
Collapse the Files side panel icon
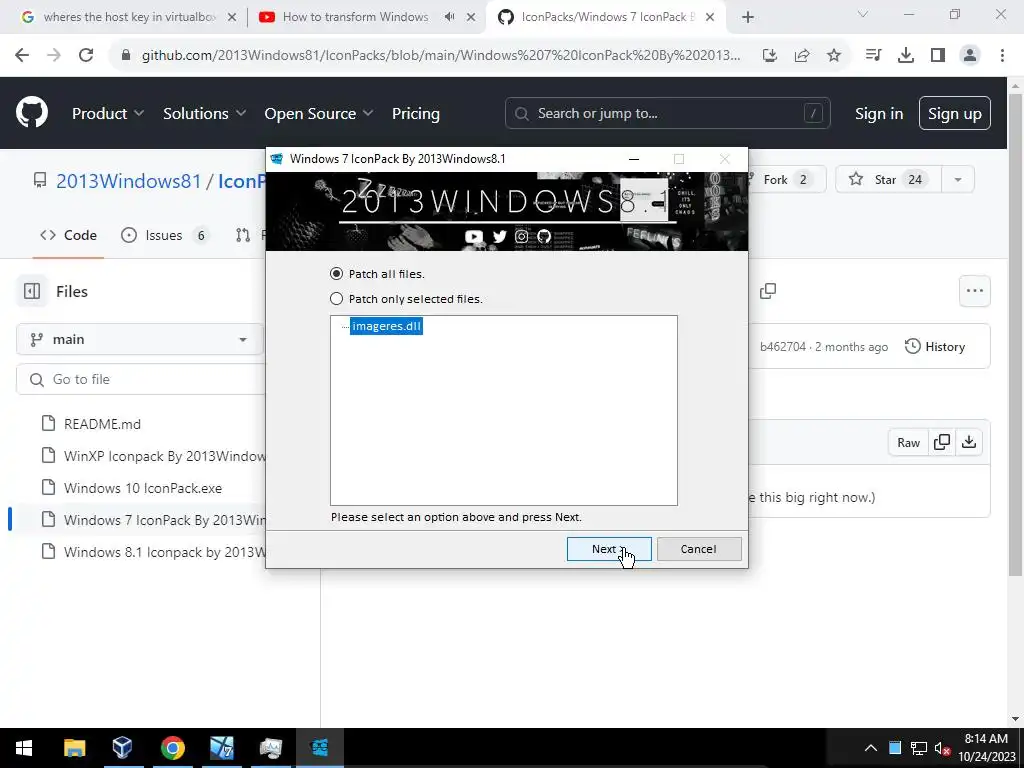click(x=31, y=291)
